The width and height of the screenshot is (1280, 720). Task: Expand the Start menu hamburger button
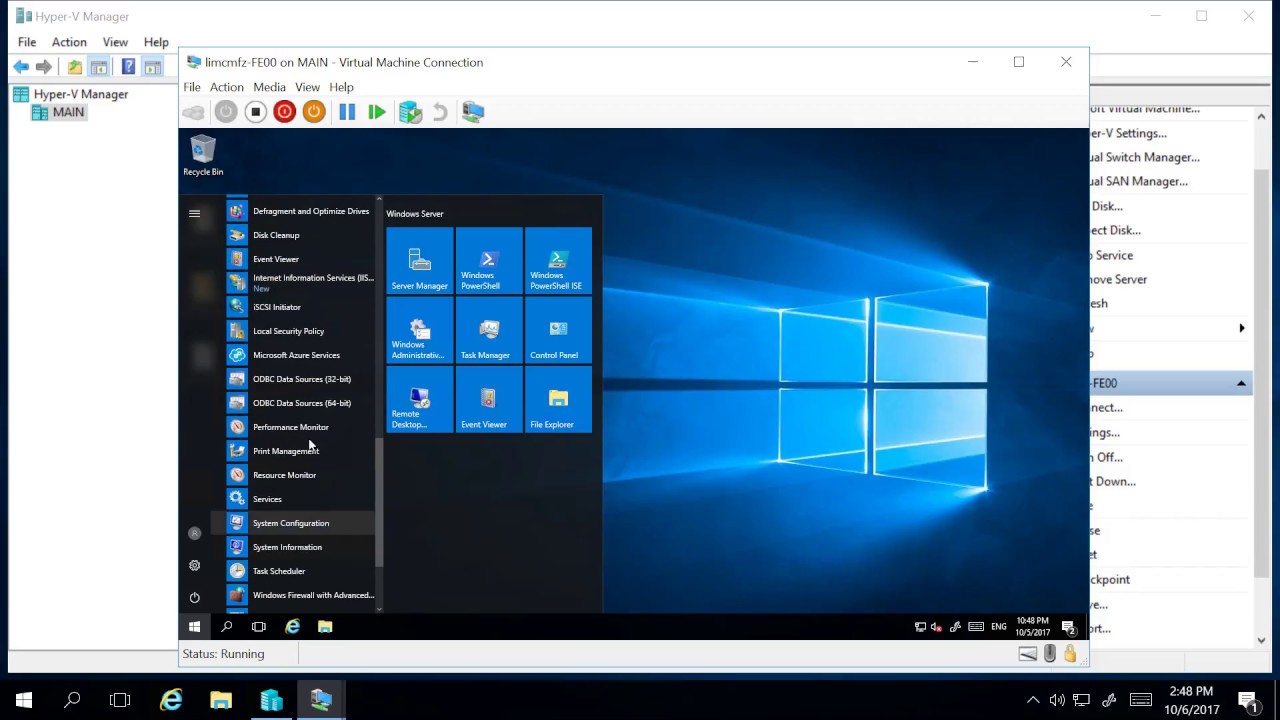tap(195, 213)
